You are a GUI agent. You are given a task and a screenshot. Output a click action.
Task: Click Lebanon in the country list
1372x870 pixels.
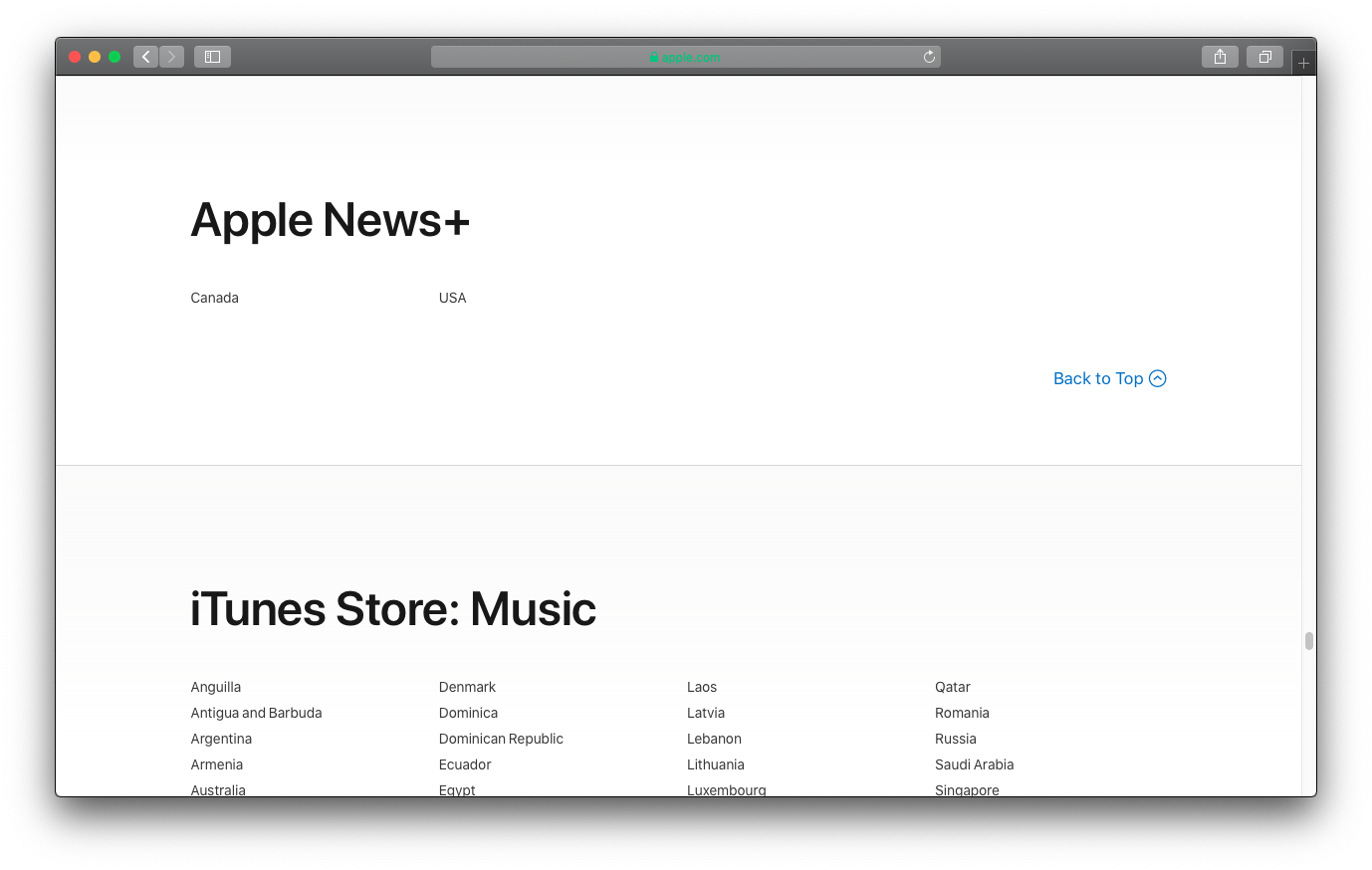(714, 739)
